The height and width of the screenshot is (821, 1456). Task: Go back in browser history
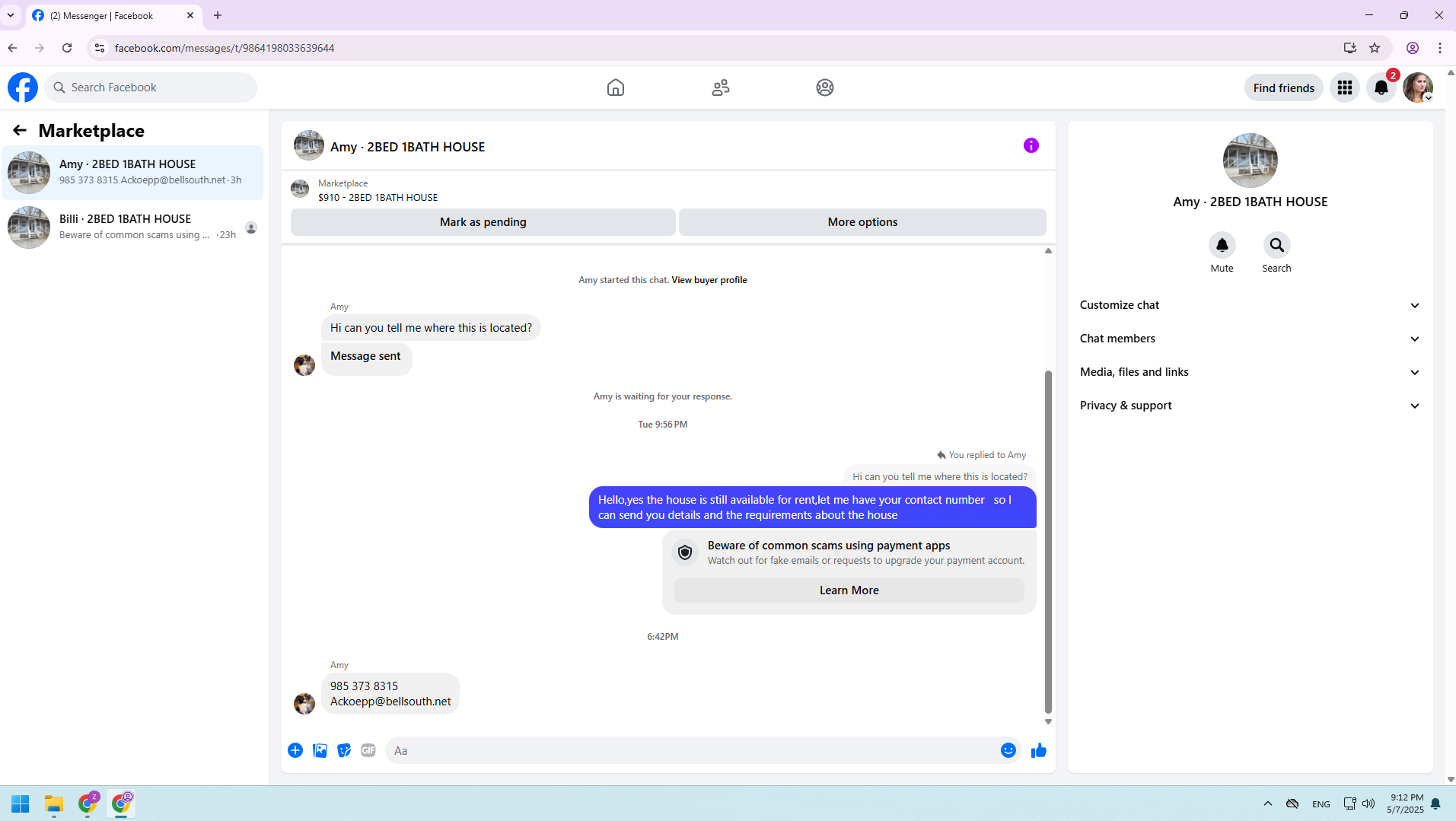click(12, 48)
